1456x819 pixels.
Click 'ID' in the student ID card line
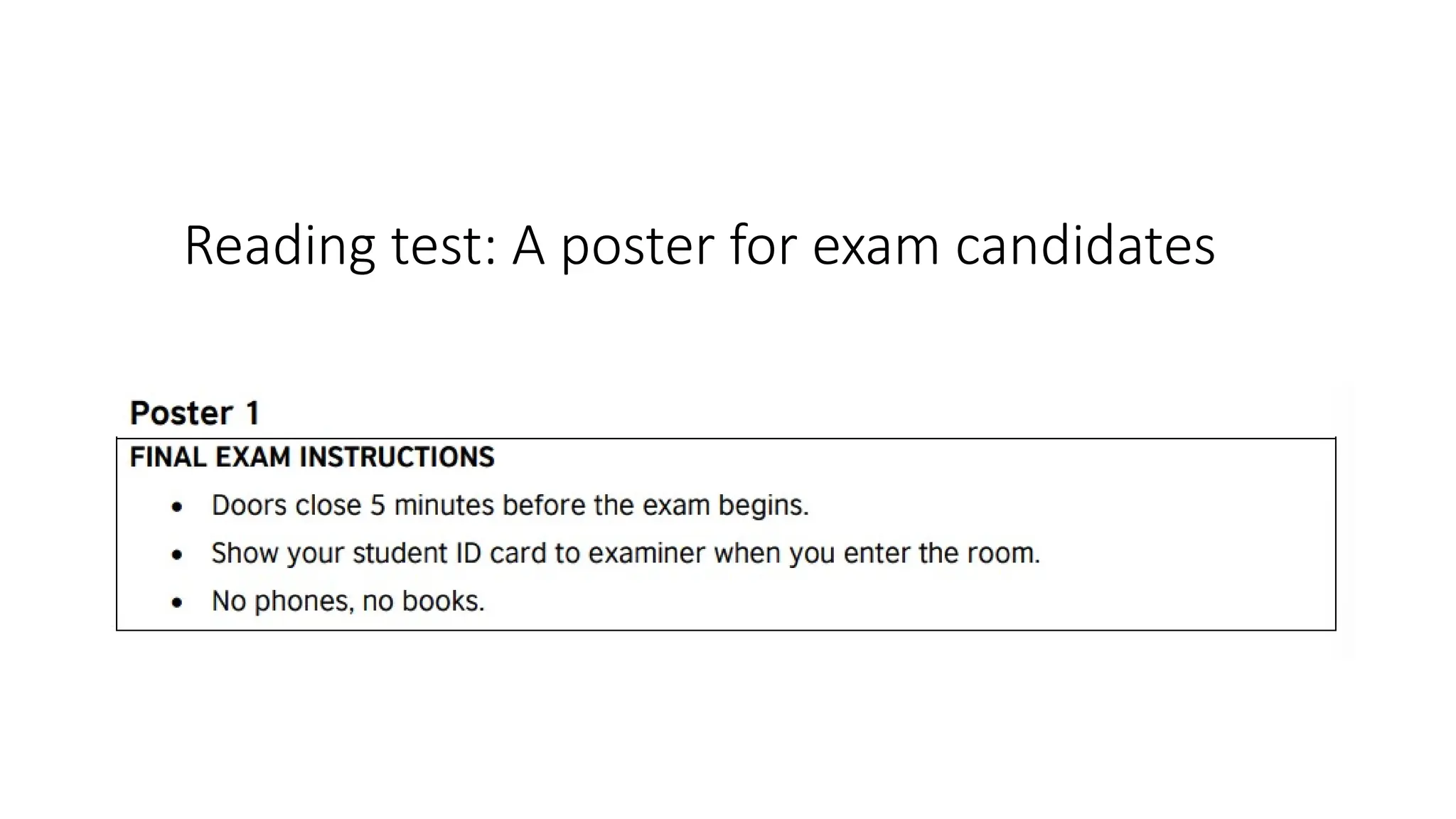tap(469, 553)
